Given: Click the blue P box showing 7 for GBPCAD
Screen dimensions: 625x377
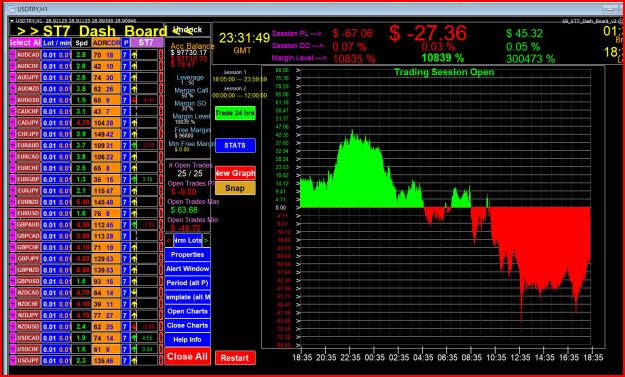Looking at the screenshot, I should [x=126, y=236].
